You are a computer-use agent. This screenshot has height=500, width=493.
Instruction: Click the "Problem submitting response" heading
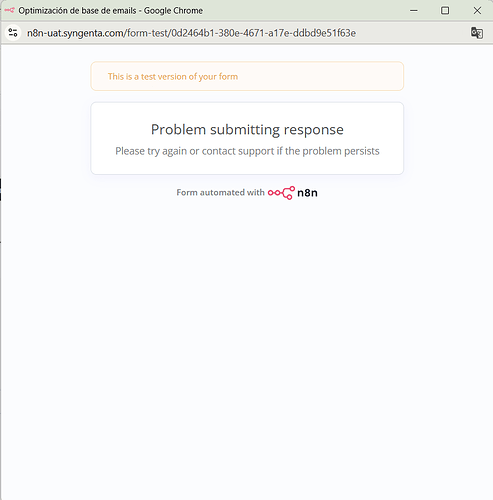247,129
